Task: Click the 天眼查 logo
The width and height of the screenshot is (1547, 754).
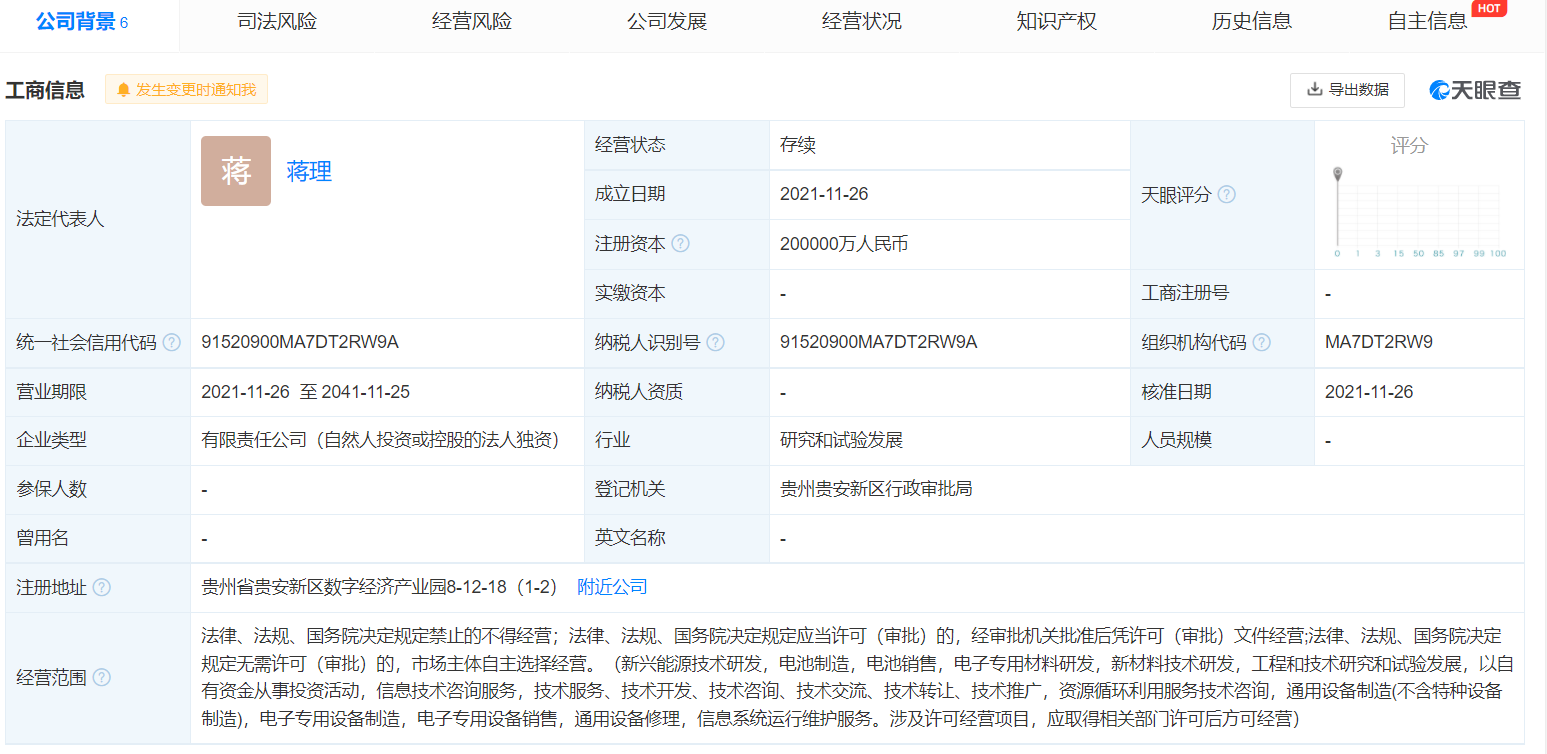Action: click(1475, 90)
